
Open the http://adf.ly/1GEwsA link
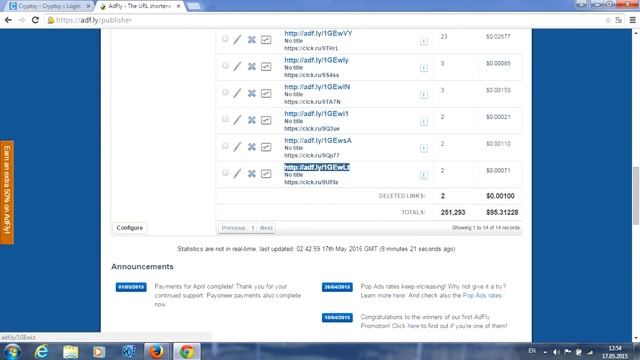pyautogui.click(x=318, y=140)
